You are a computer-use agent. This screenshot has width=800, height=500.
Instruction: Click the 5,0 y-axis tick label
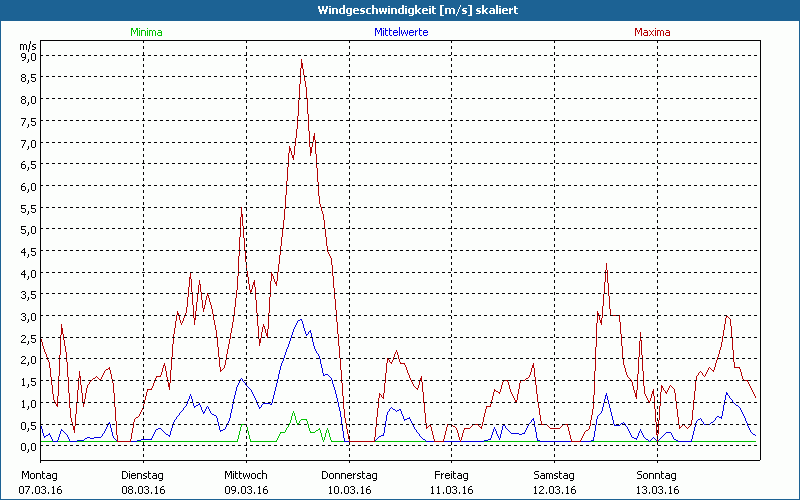pos(28,230)
